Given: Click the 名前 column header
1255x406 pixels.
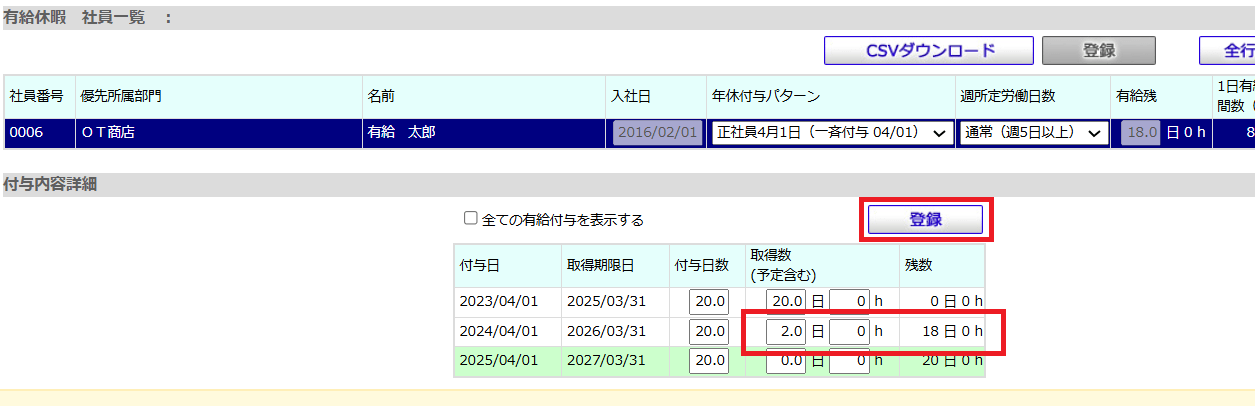Looking at the screenshot, I should (381, 96).
